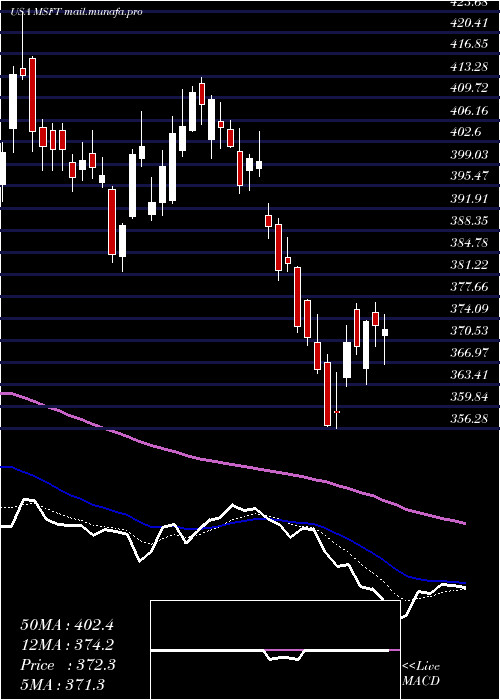
Task: Select the 377.66 price axis label
Action: [469, 287]
